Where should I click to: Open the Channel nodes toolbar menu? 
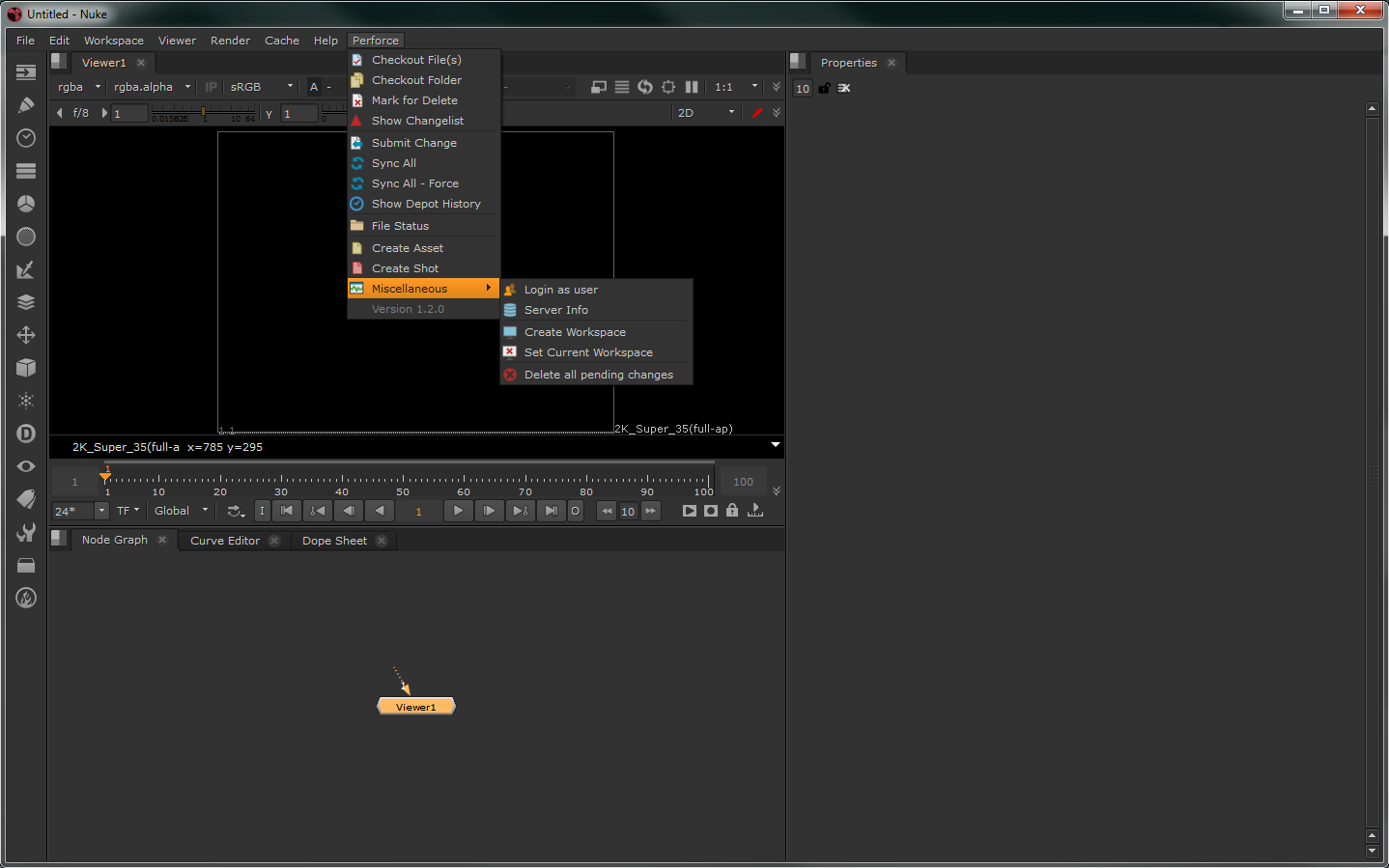pos(26,171)
